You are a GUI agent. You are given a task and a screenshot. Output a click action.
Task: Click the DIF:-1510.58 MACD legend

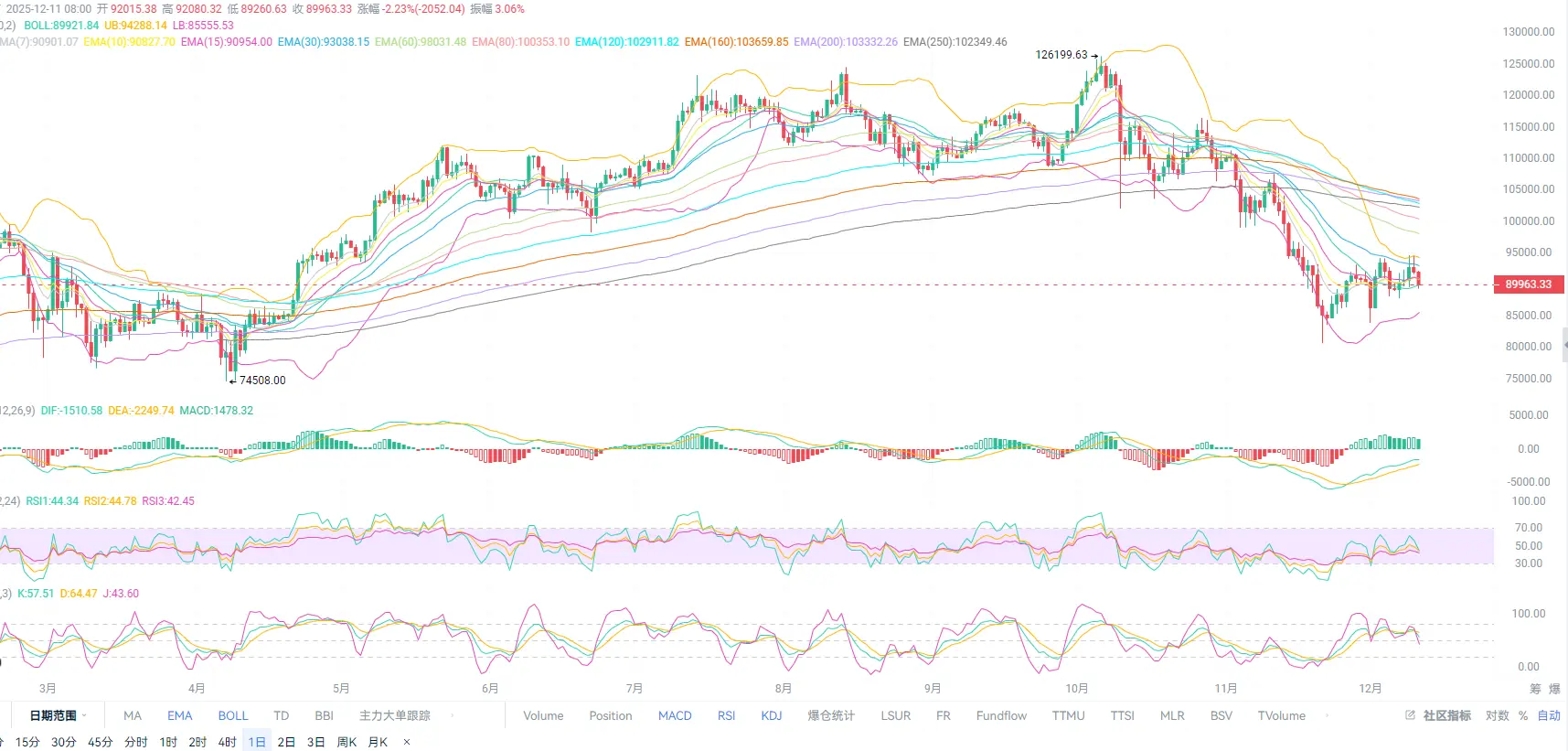click(71, 411)
